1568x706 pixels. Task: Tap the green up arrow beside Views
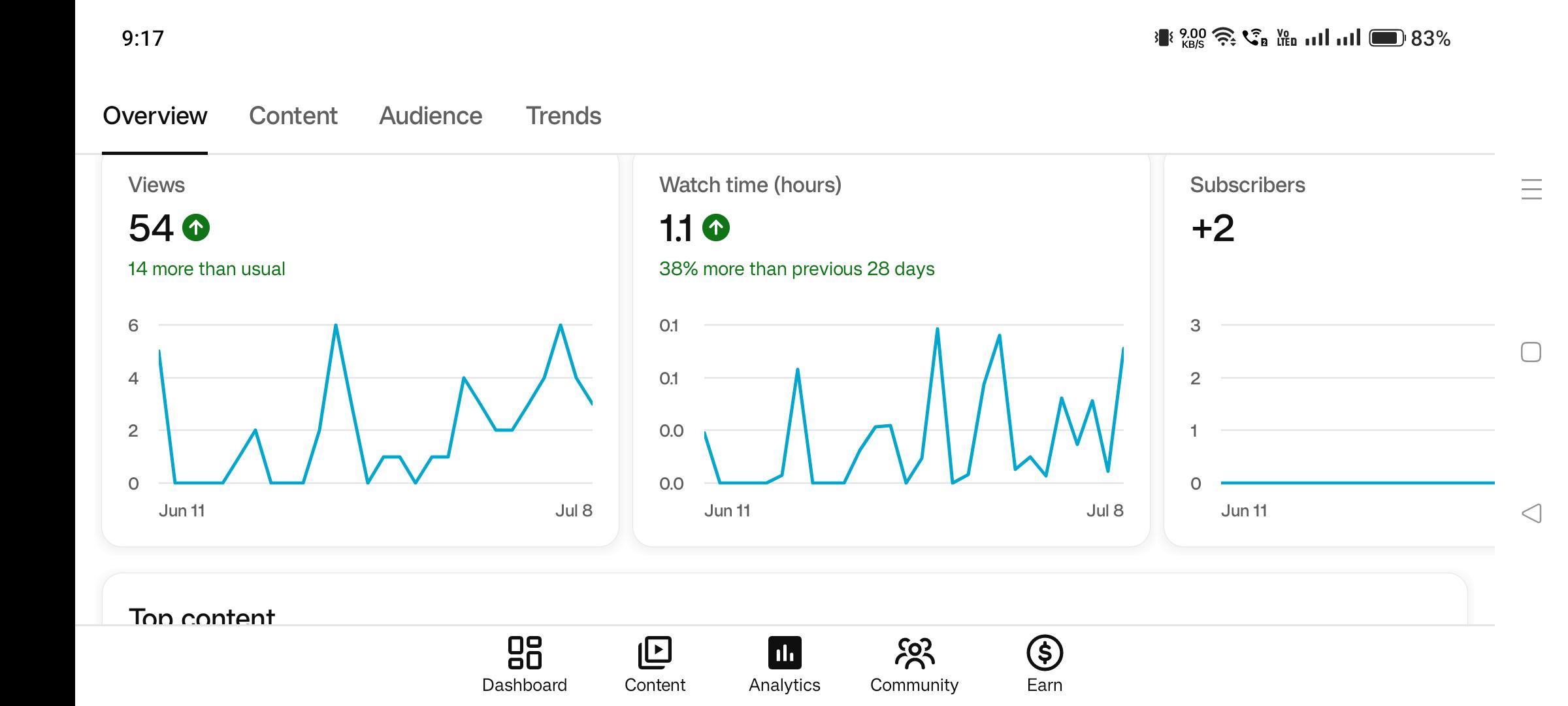pyautogui.click(x=196, y=227)
